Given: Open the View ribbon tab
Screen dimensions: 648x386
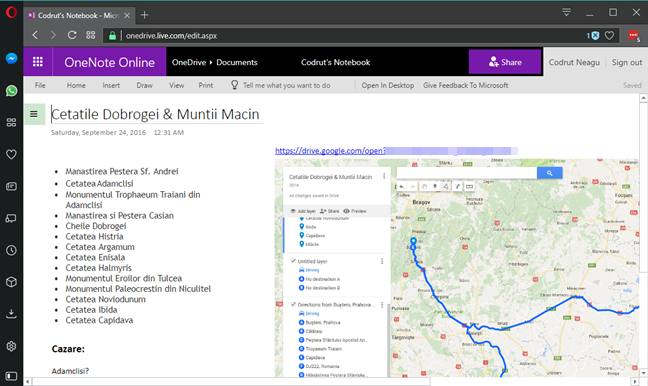Looking at the screenshot, I should 176,85.
